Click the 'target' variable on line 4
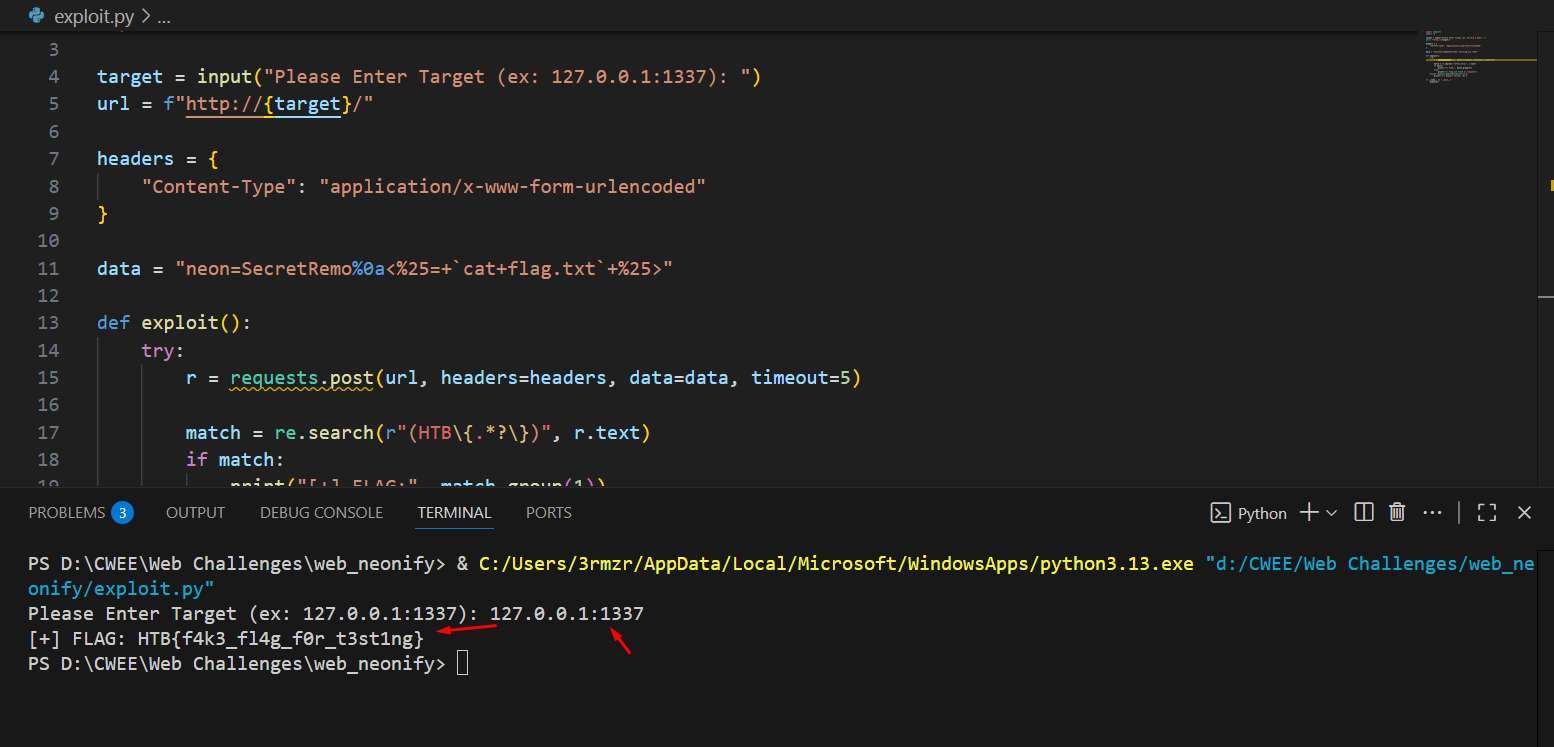 tap(130, 77)
